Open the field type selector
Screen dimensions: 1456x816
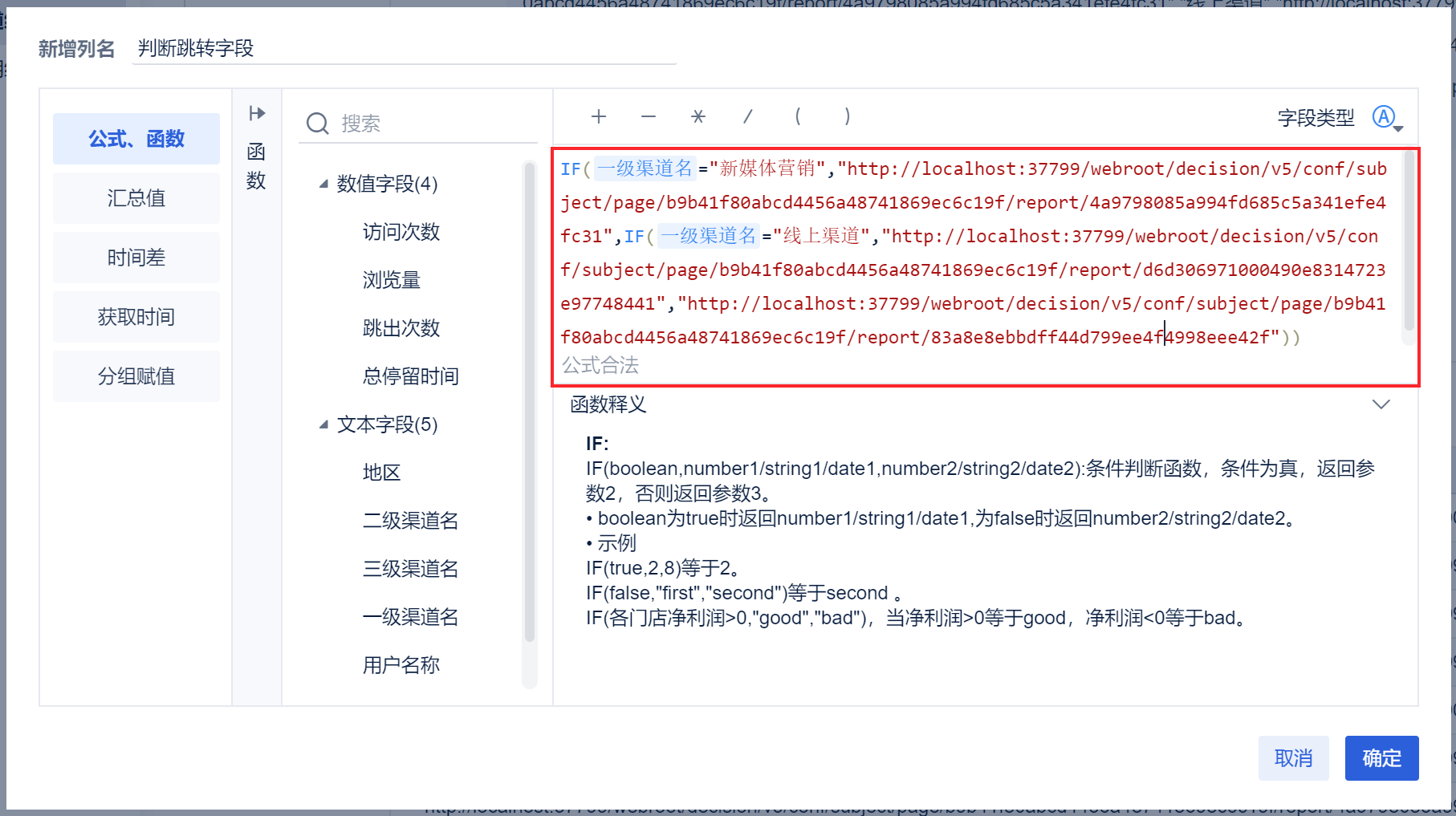(1387, 118)
